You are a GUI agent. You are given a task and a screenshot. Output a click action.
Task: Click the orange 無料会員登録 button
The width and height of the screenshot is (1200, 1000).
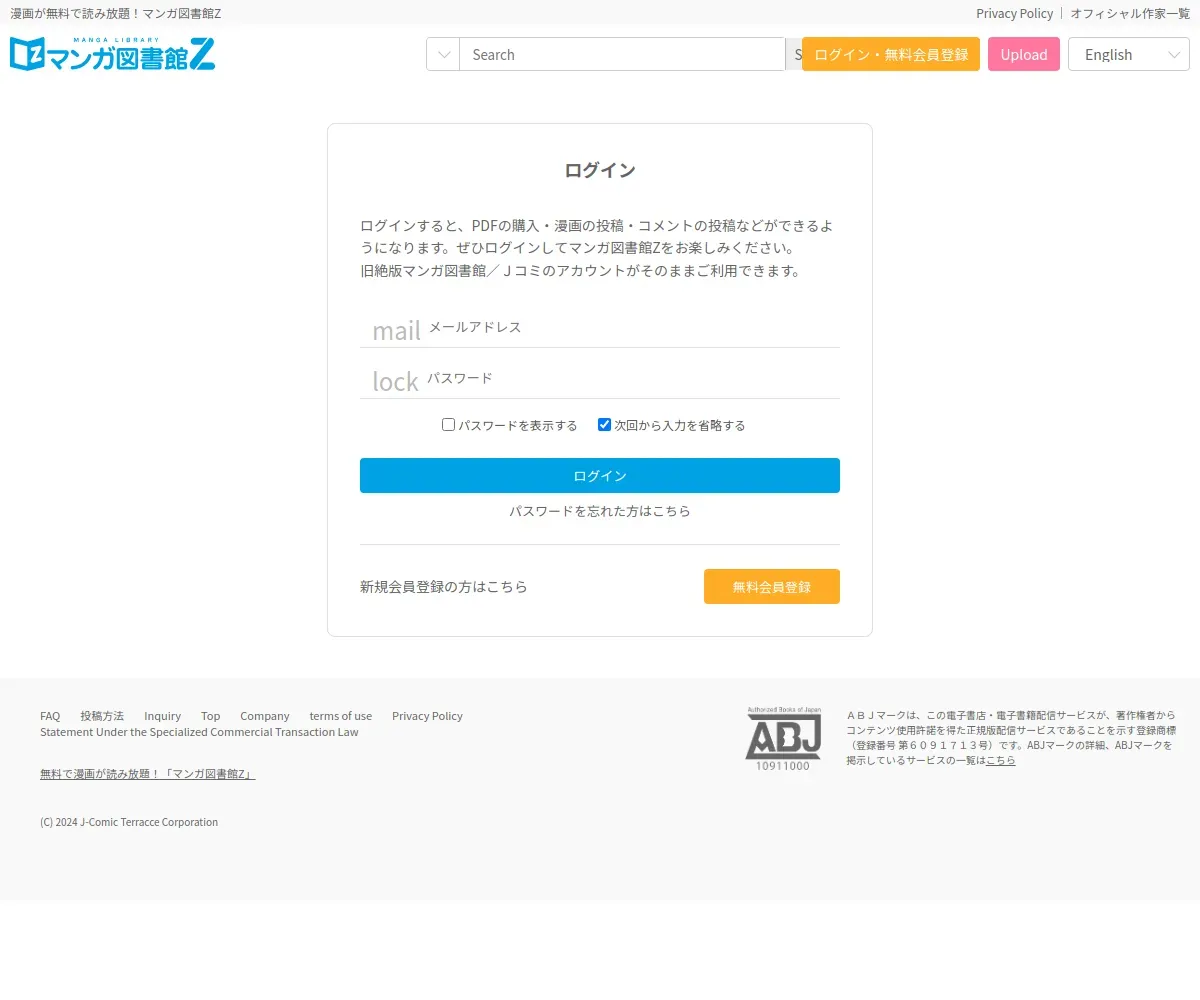pos(772,587)
